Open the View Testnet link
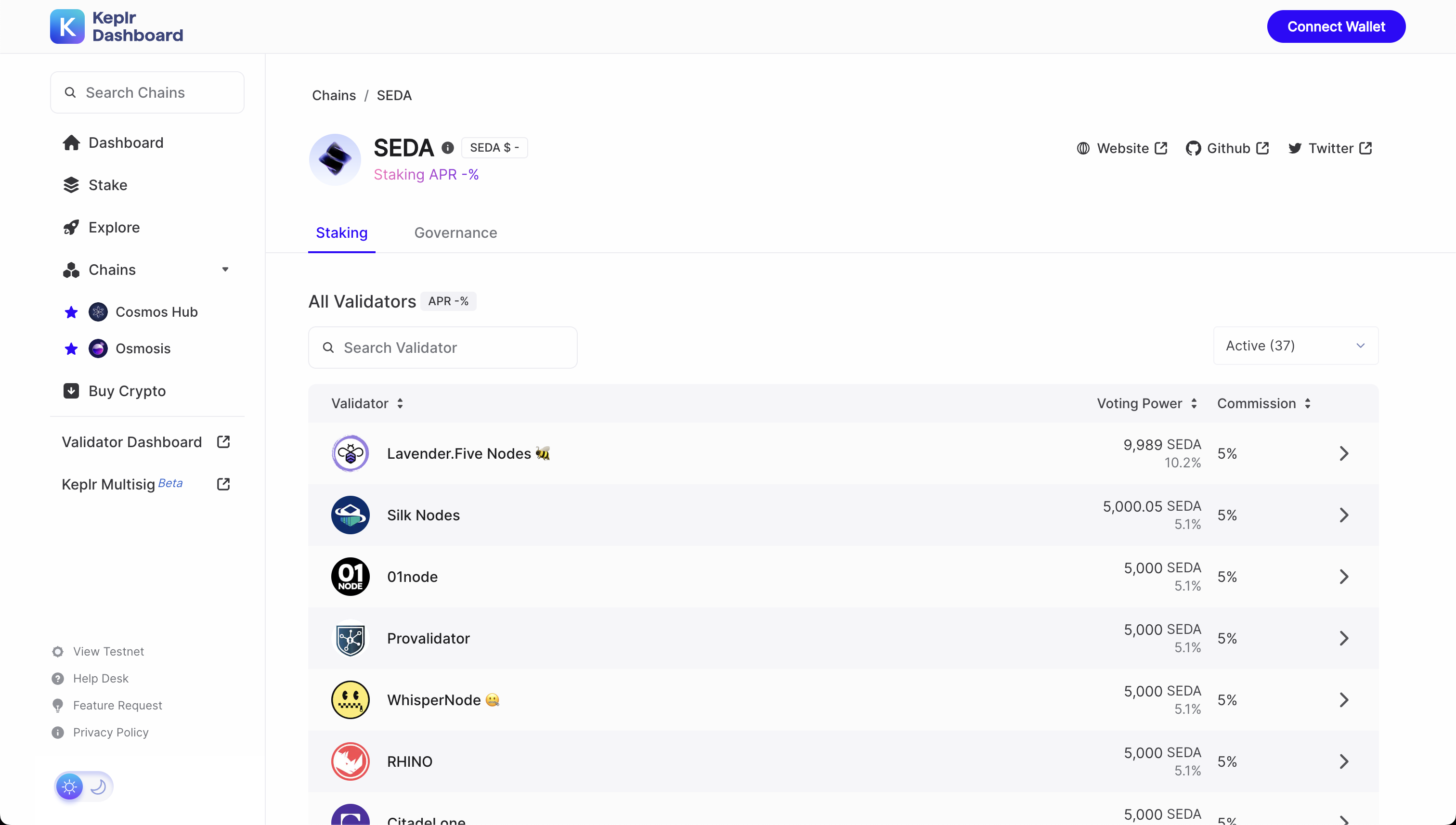Viewport: 1456px width, 825px height. point(108,652)
